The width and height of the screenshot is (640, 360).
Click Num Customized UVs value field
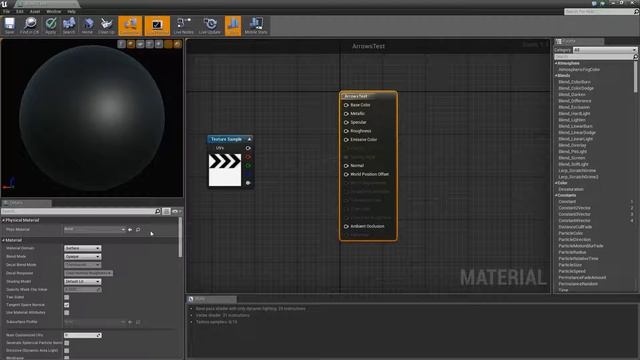click(82, 336)
